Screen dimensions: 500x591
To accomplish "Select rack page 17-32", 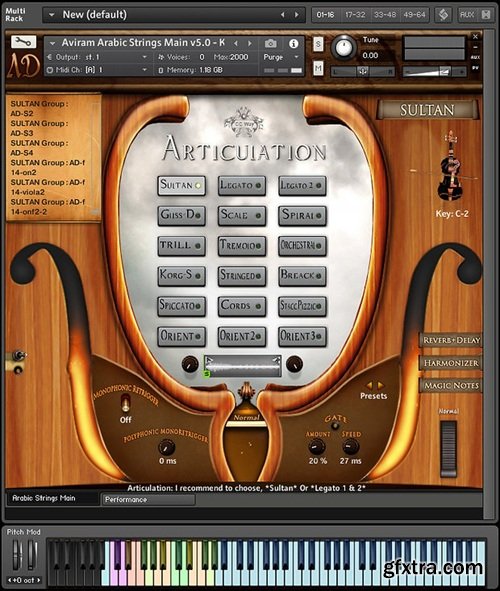I will point(355,15).
